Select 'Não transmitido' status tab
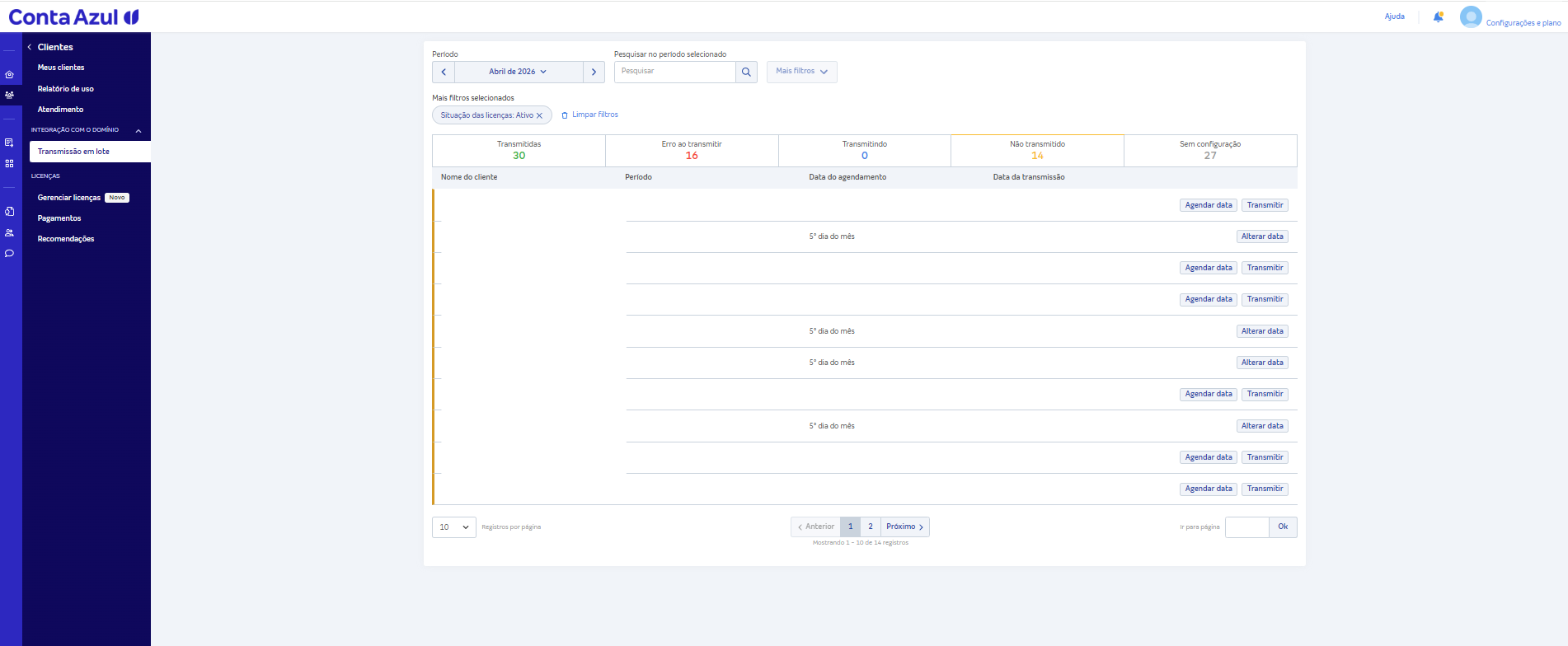1568x646 pixels. (1037, 151)
